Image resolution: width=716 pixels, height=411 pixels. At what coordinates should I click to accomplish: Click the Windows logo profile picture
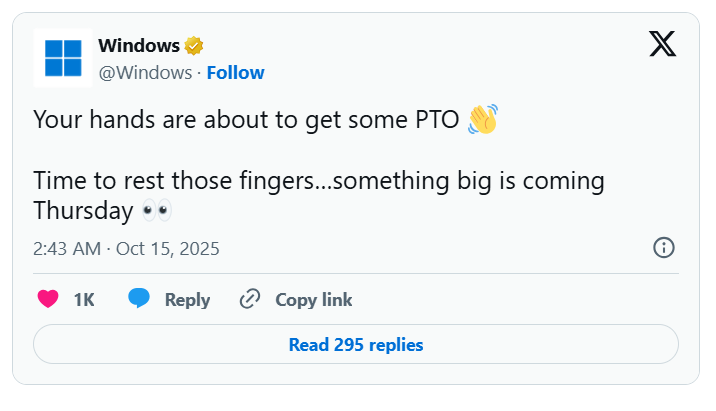[63, 58]
